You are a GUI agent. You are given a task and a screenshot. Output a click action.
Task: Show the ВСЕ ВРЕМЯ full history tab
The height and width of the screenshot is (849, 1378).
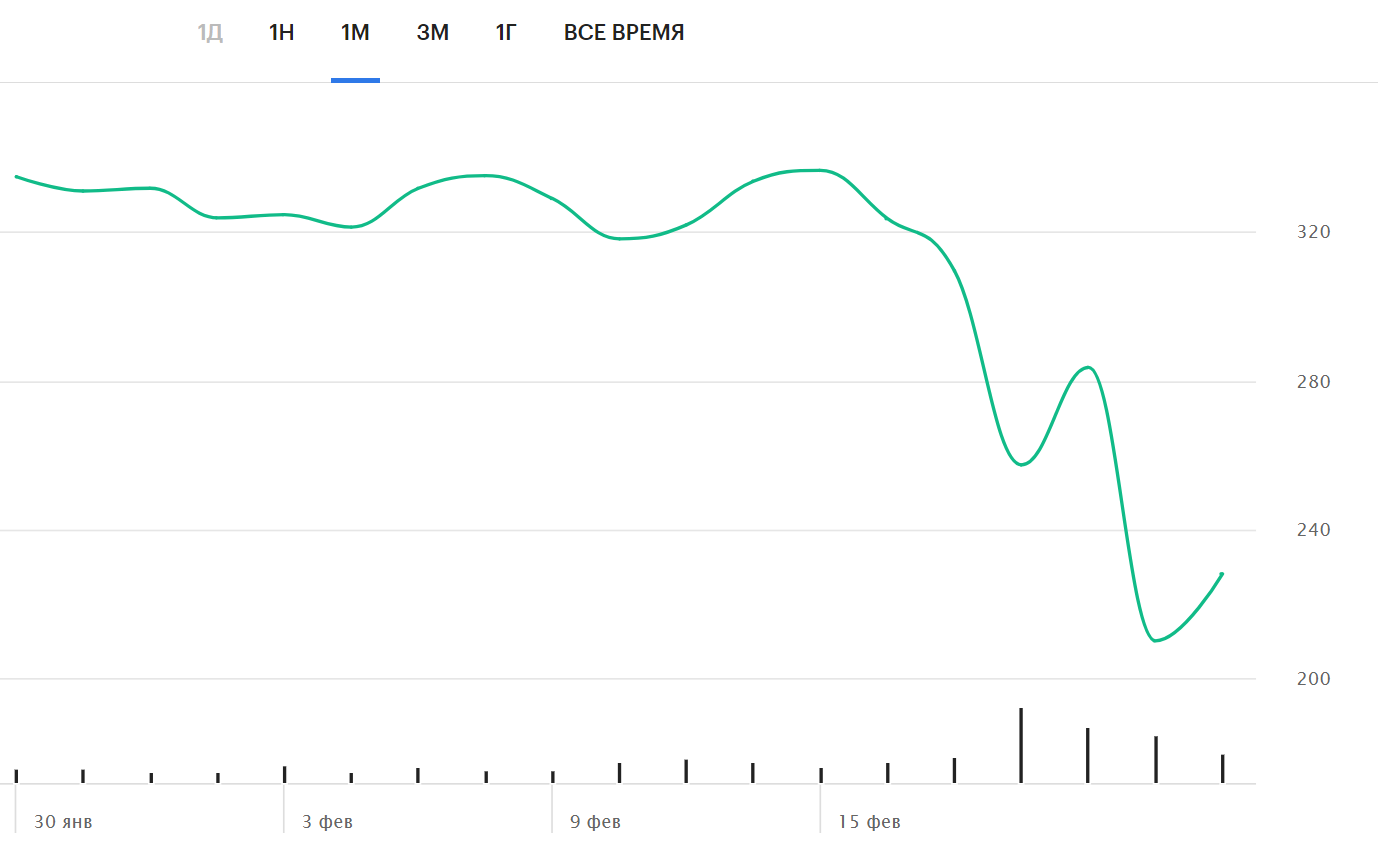(x=624, y=33)
